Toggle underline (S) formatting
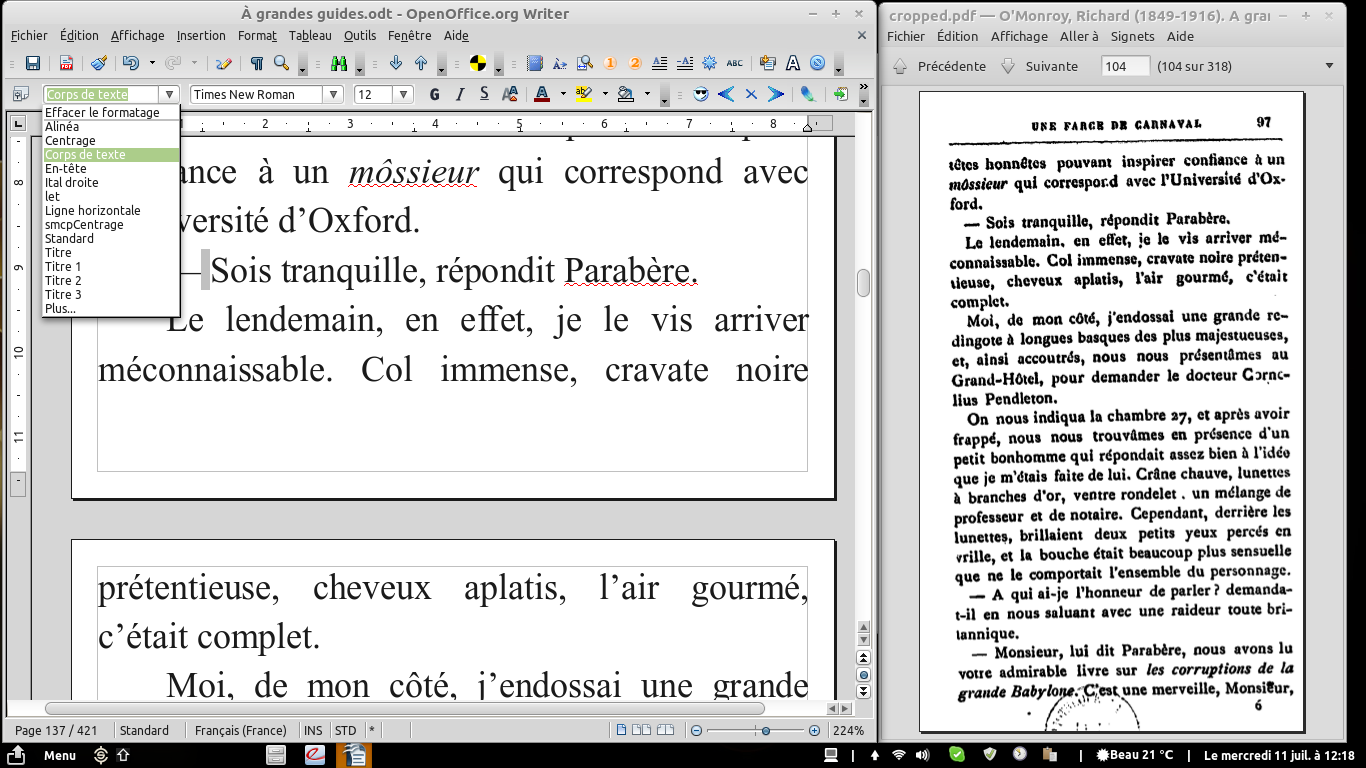The image size is (1366, 768). (485, 94)
